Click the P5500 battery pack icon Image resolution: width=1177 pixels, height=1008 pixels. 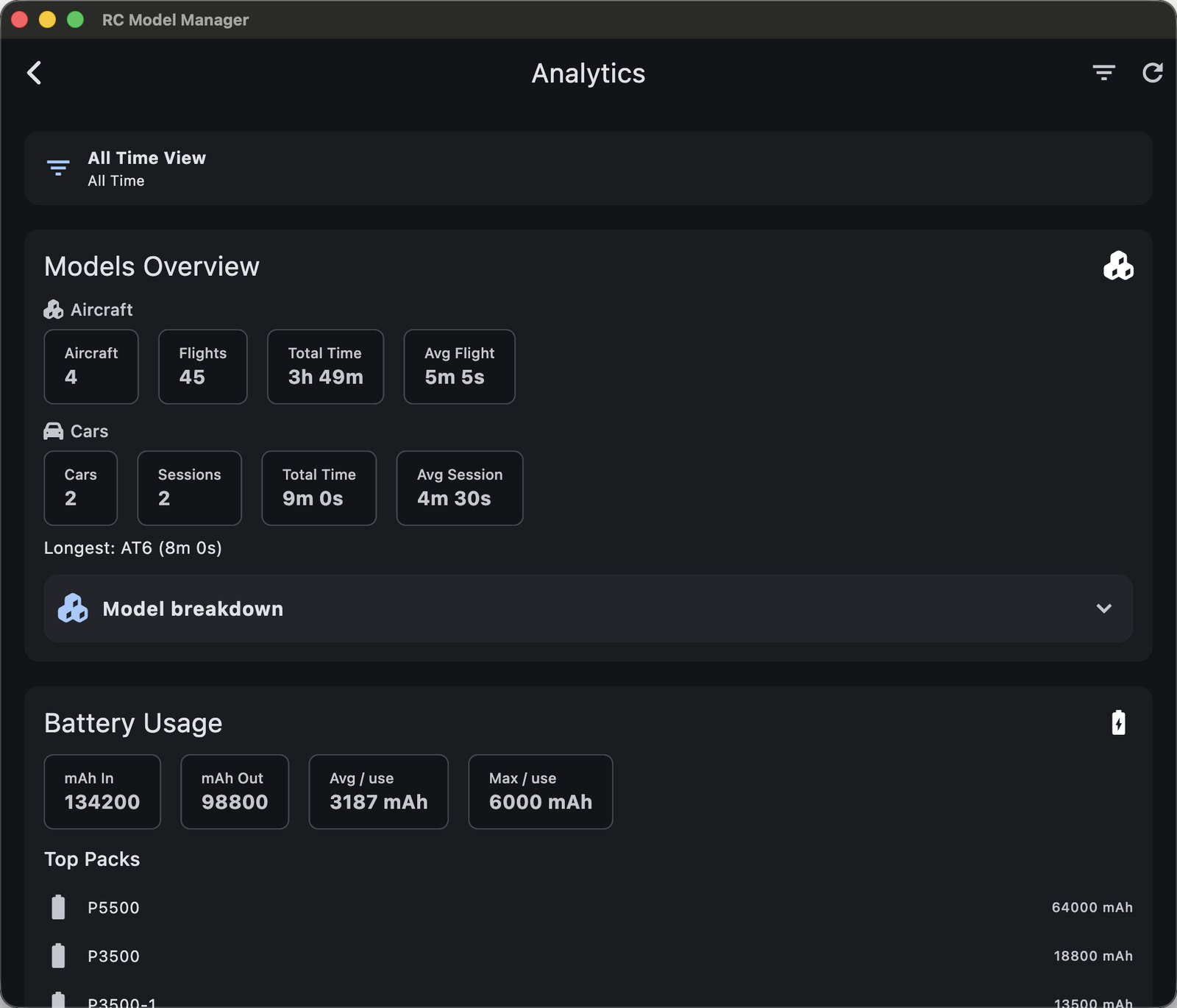pos(58,907)
